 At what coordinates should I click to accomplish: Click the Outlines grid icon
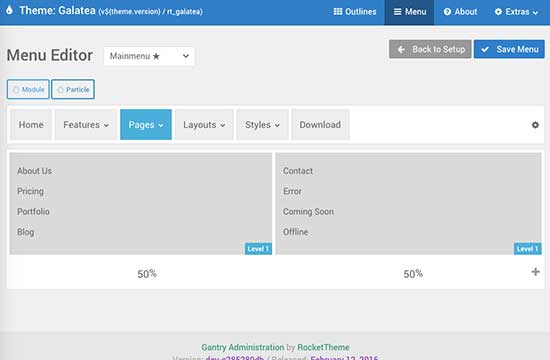(x=337, y=12)
